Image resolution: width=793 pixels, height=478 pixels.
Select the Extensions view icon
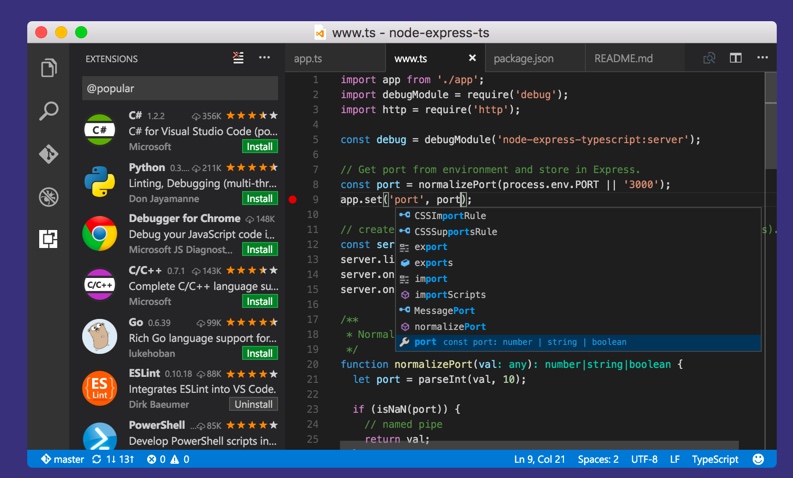pyautogui.click(x=48, y=239)
